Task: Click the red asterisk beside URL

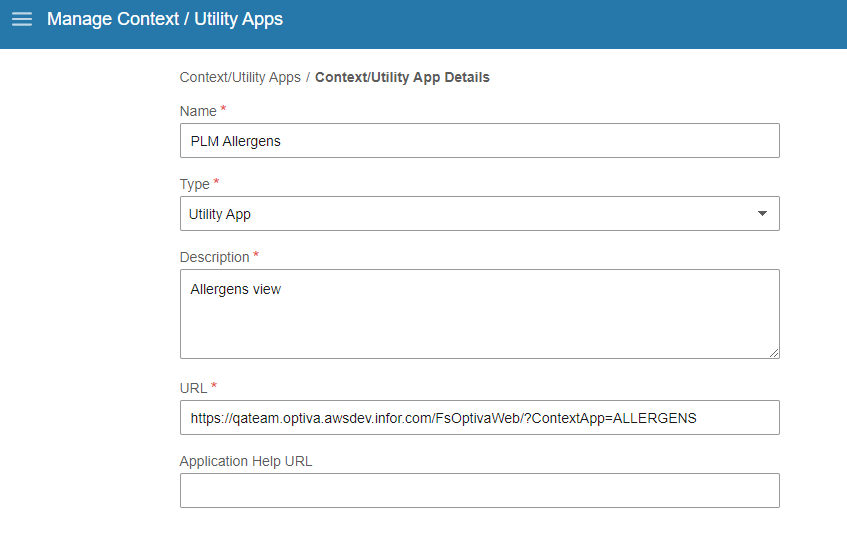Action: point(214,385)
